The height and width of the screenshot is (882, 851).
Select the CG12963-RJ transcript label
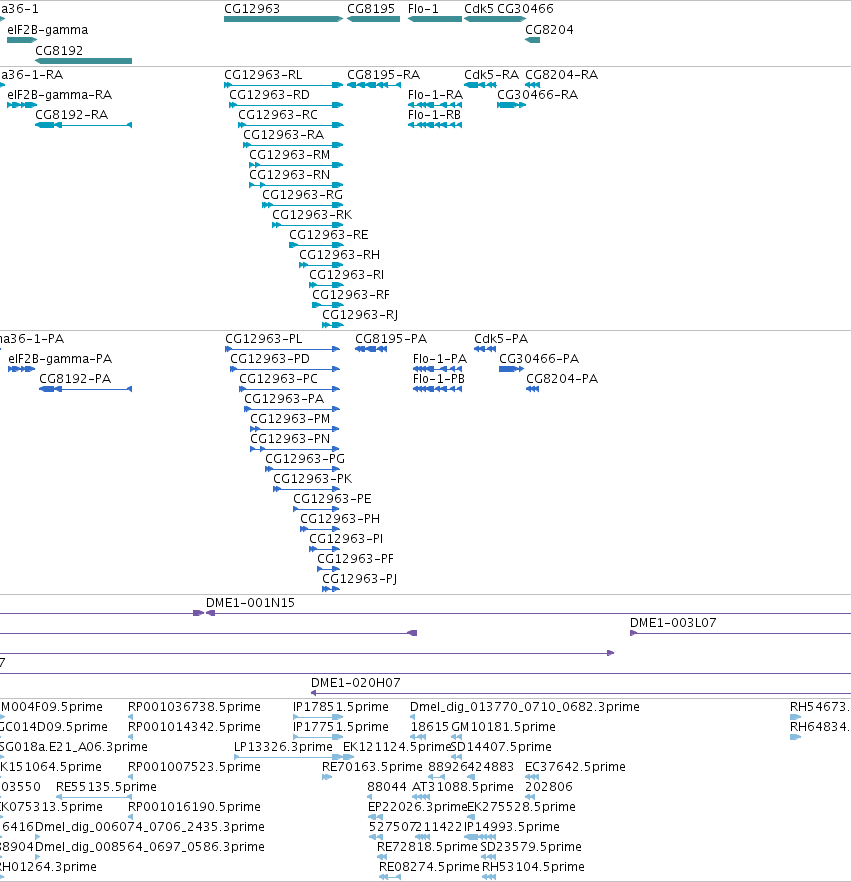(x=359, y=314)
